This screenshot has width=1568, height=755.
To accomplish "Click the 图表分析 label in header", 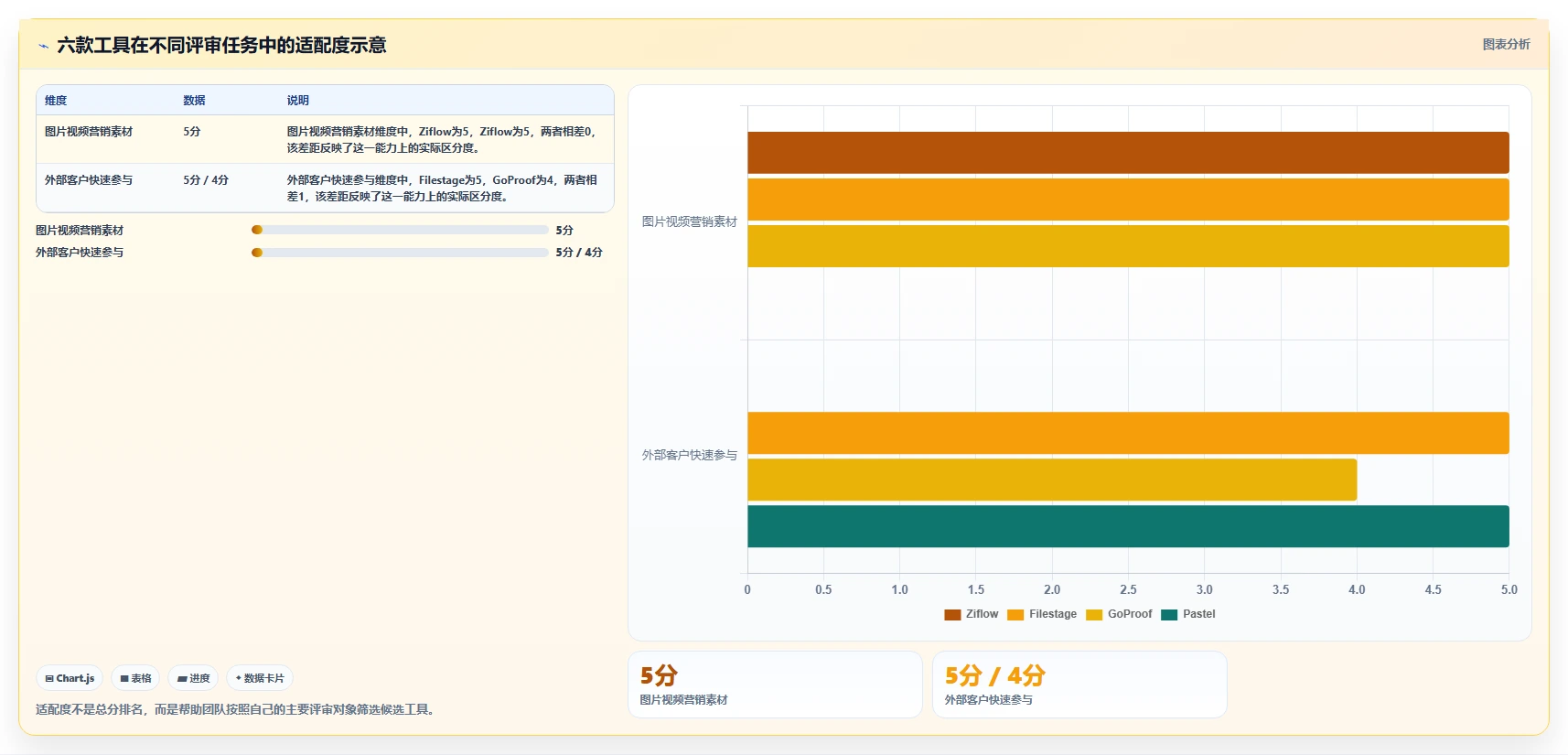I will click(x=1506, y=44).
